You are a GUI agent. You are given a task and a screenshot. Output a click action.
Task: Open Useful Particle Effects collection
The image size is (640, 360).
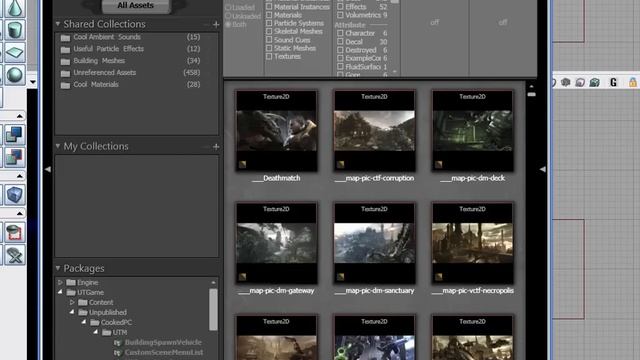click(x=109, y=49)
